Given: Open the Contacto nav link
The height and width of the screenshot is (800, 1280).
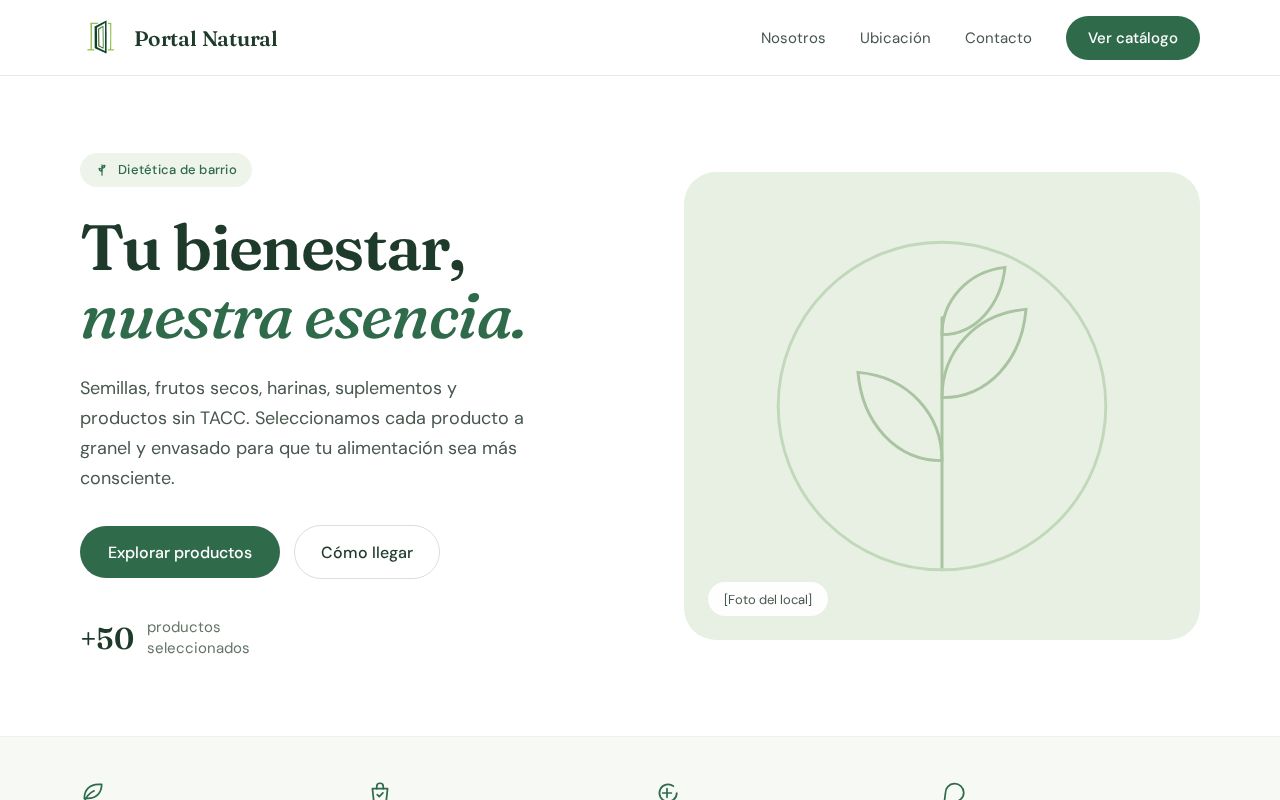Looking at the screenshot, I should point(998,38).
